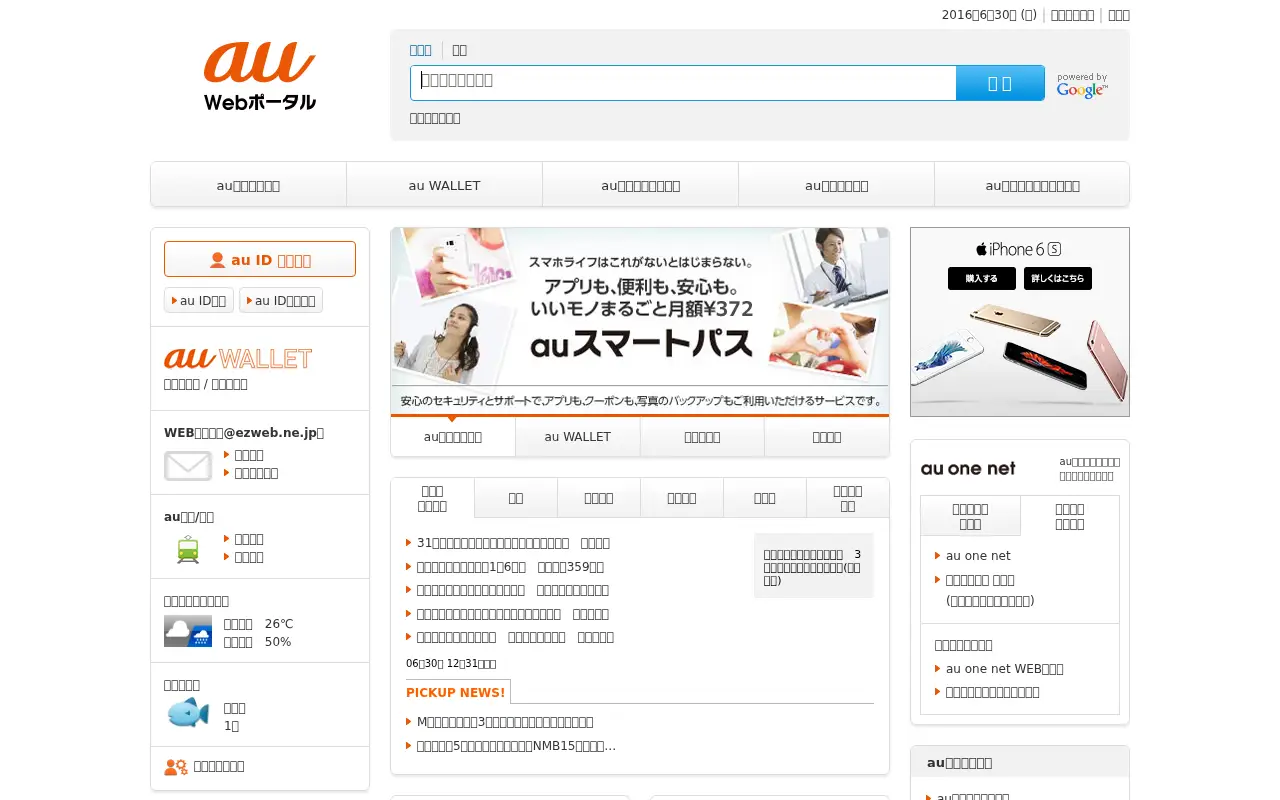
Task: Open the au WALLET logo in sidebar
Action: click(x=238, y=358)
